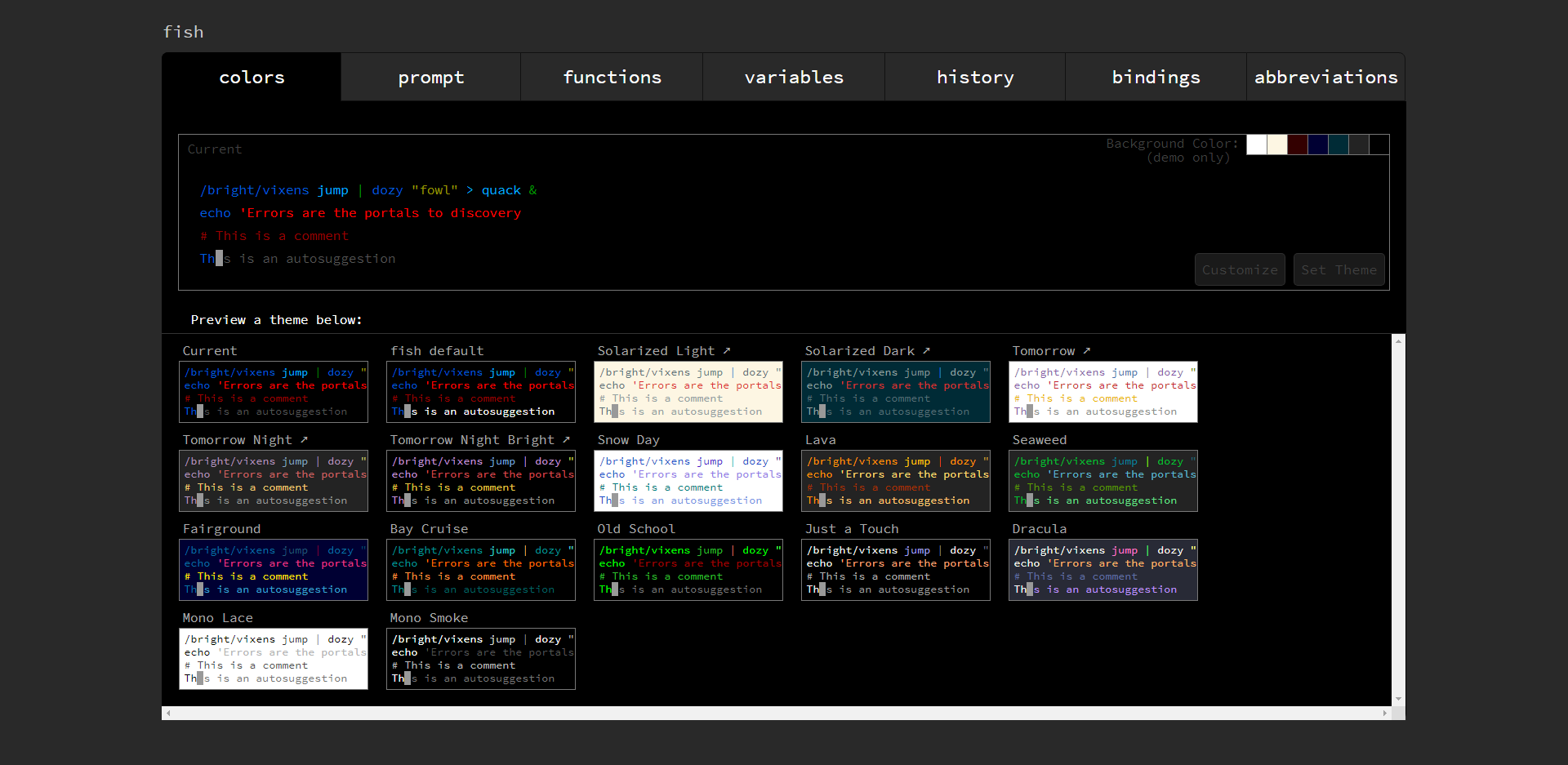The height and width of the screenshot is (765, 1568).
Task: Preview the Fairground theme
Action: tap(274, 570)
